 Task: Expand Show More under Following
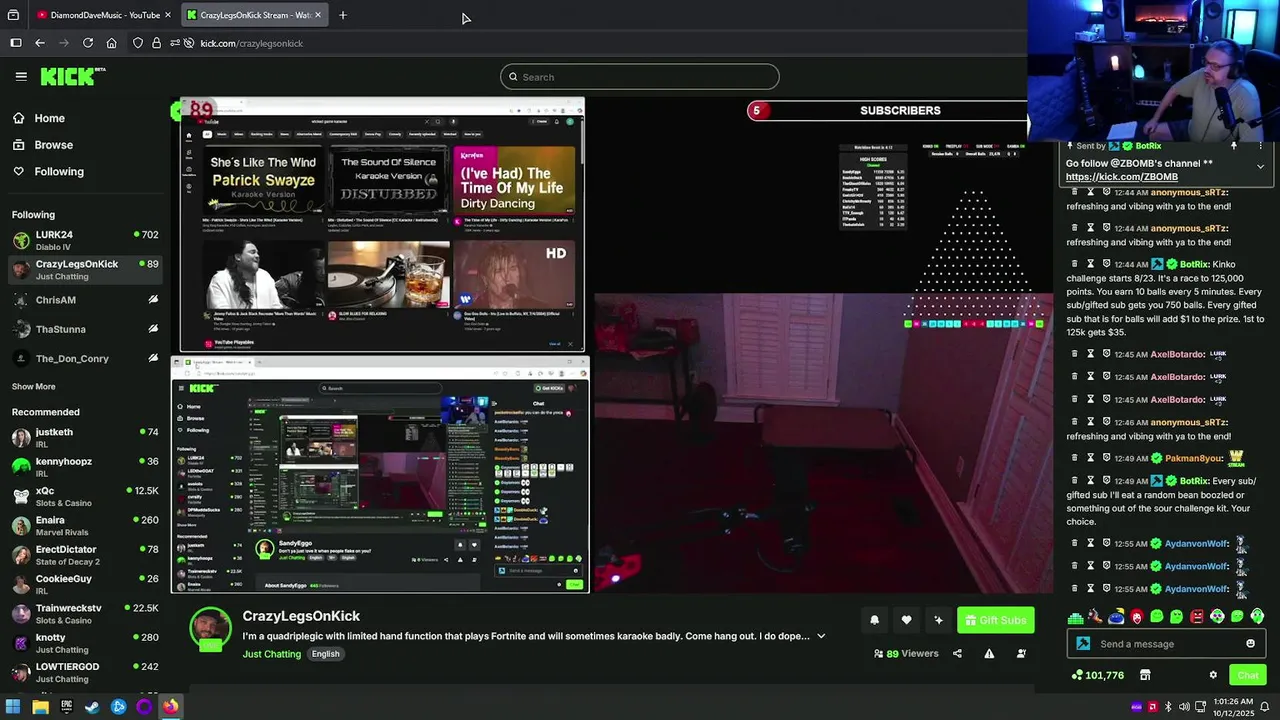[34, 387]
